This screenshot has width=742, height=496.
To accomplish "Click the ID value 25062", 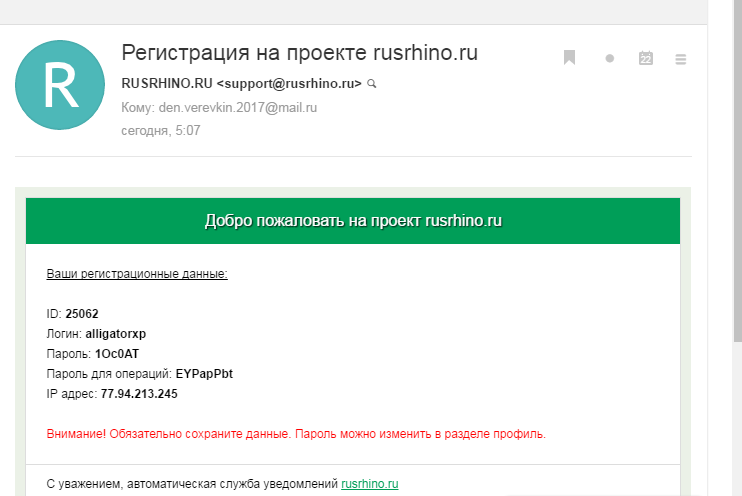I will tap(82, 314).
